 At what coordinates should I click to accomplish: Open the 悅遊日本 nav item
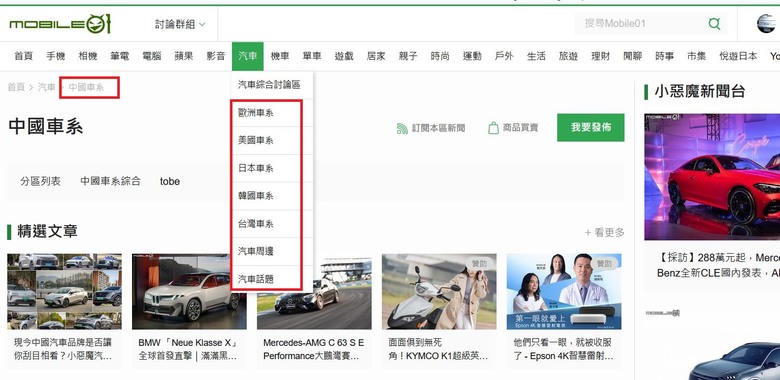click(738, 56)
